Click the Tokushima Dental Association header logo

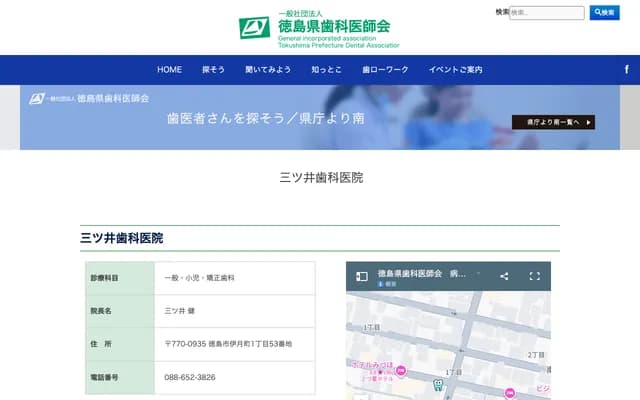pyautogui.click(x=319, y=28)
